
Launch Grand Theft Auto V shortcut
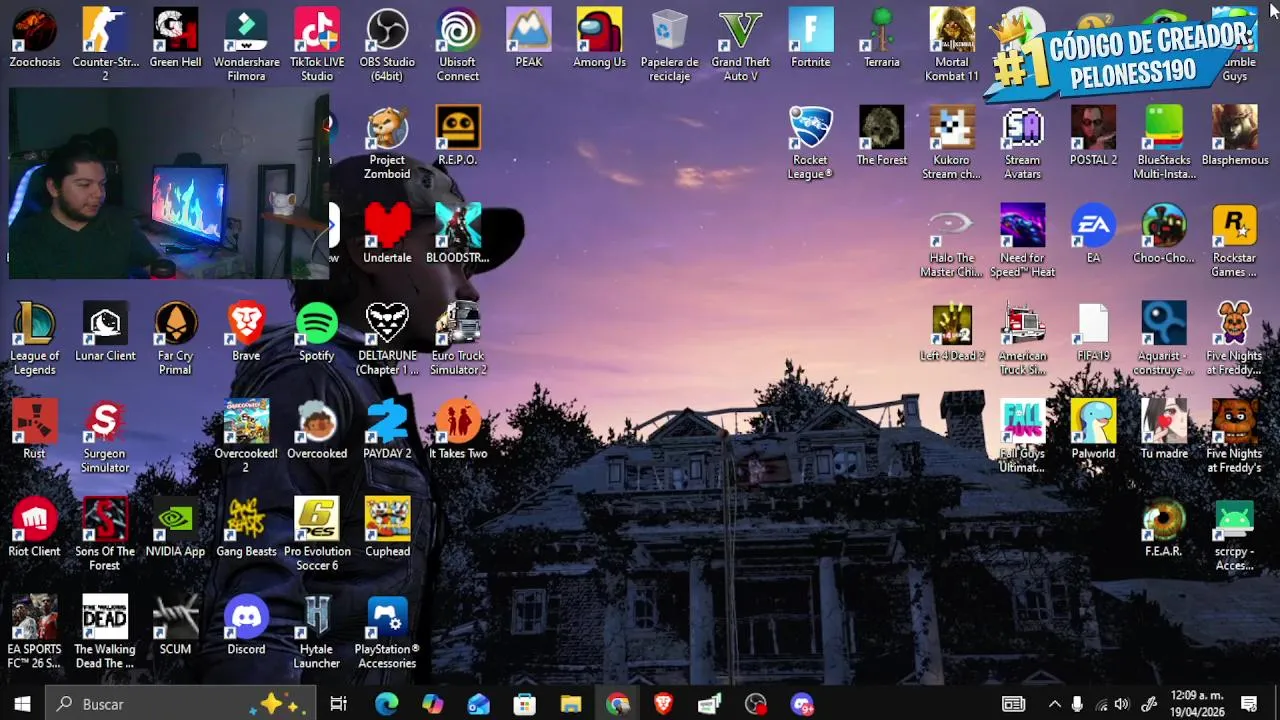(x=741, y=46)
